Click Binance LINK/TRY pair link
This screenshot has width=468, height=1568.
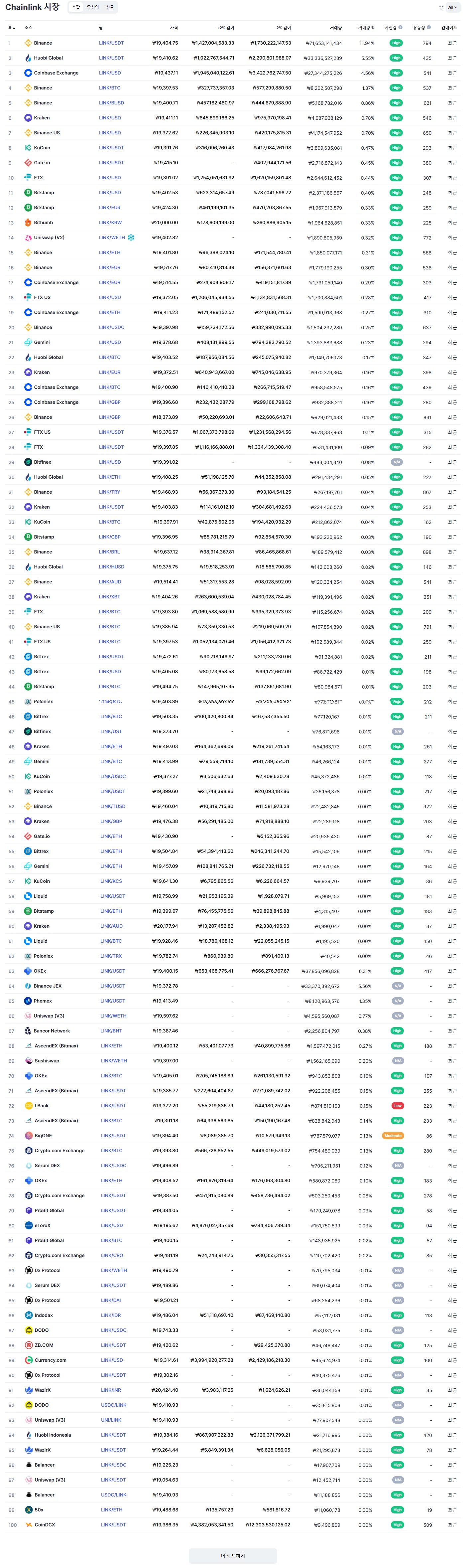(x=110, y=492)
